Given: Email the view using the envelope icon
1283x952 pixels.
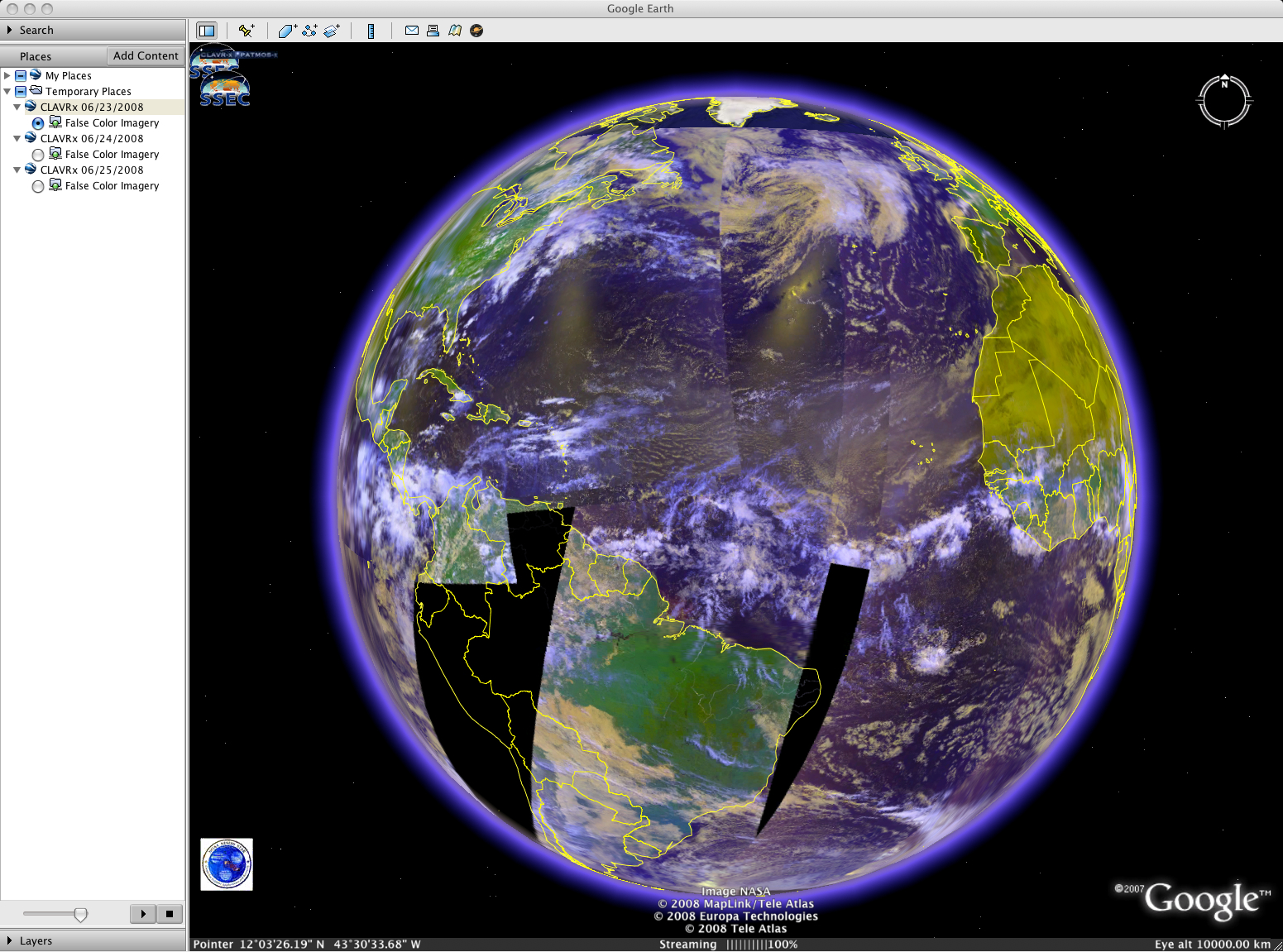Looking at the screenshot, I should (x=411, y=31).
